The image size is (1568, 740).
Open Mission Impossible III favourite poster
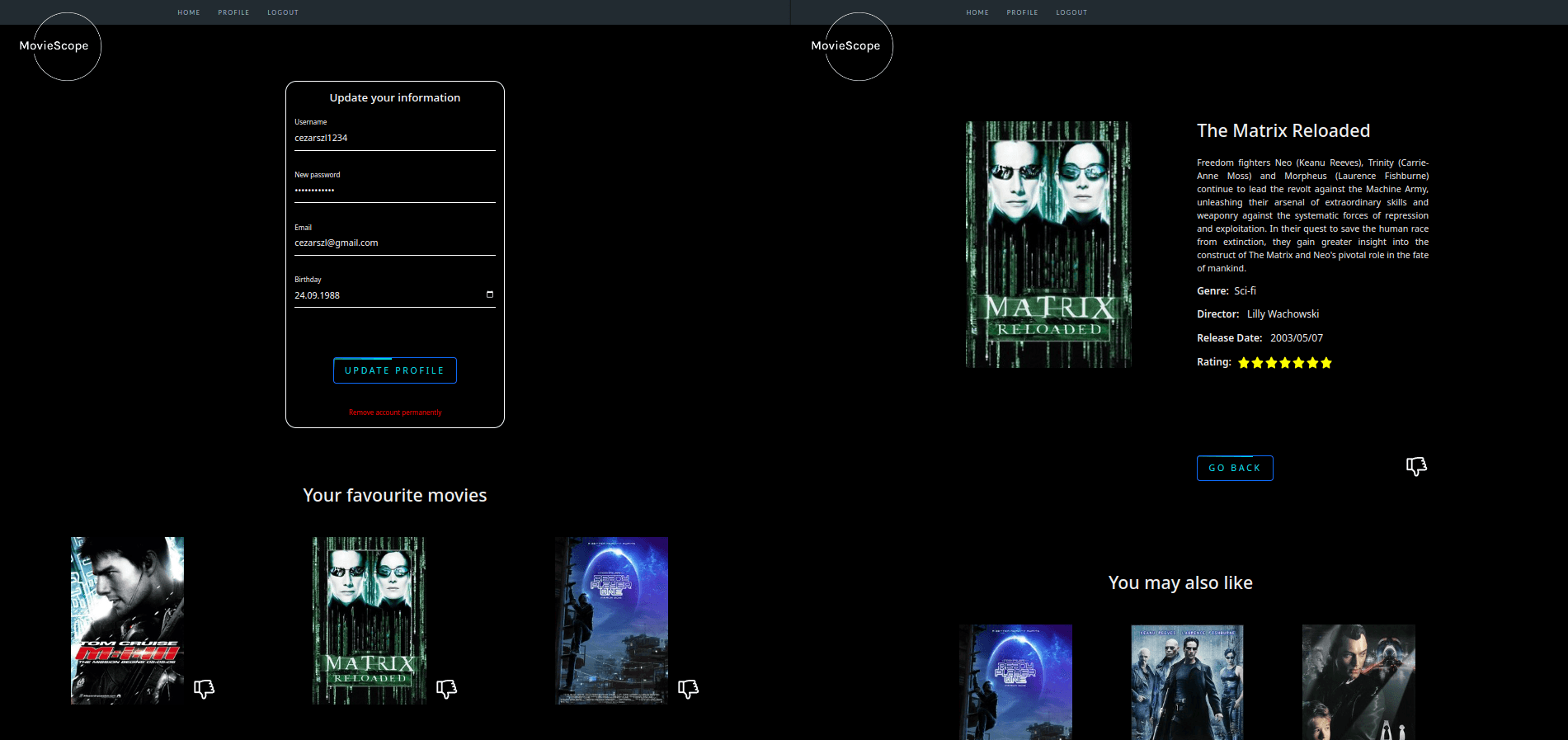(127, 620)
